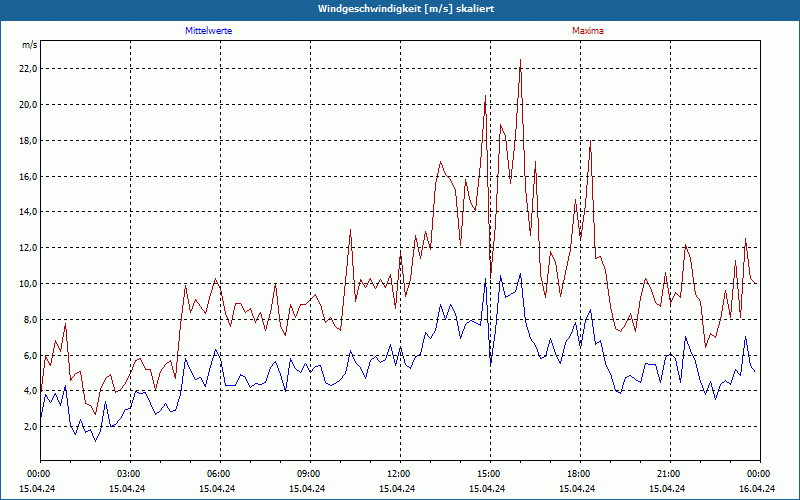The width and height of the screenshot is (800, 500).
Task: Click the blue Mittelwerte peak near 16:00
Action: (x=520, y=274)
